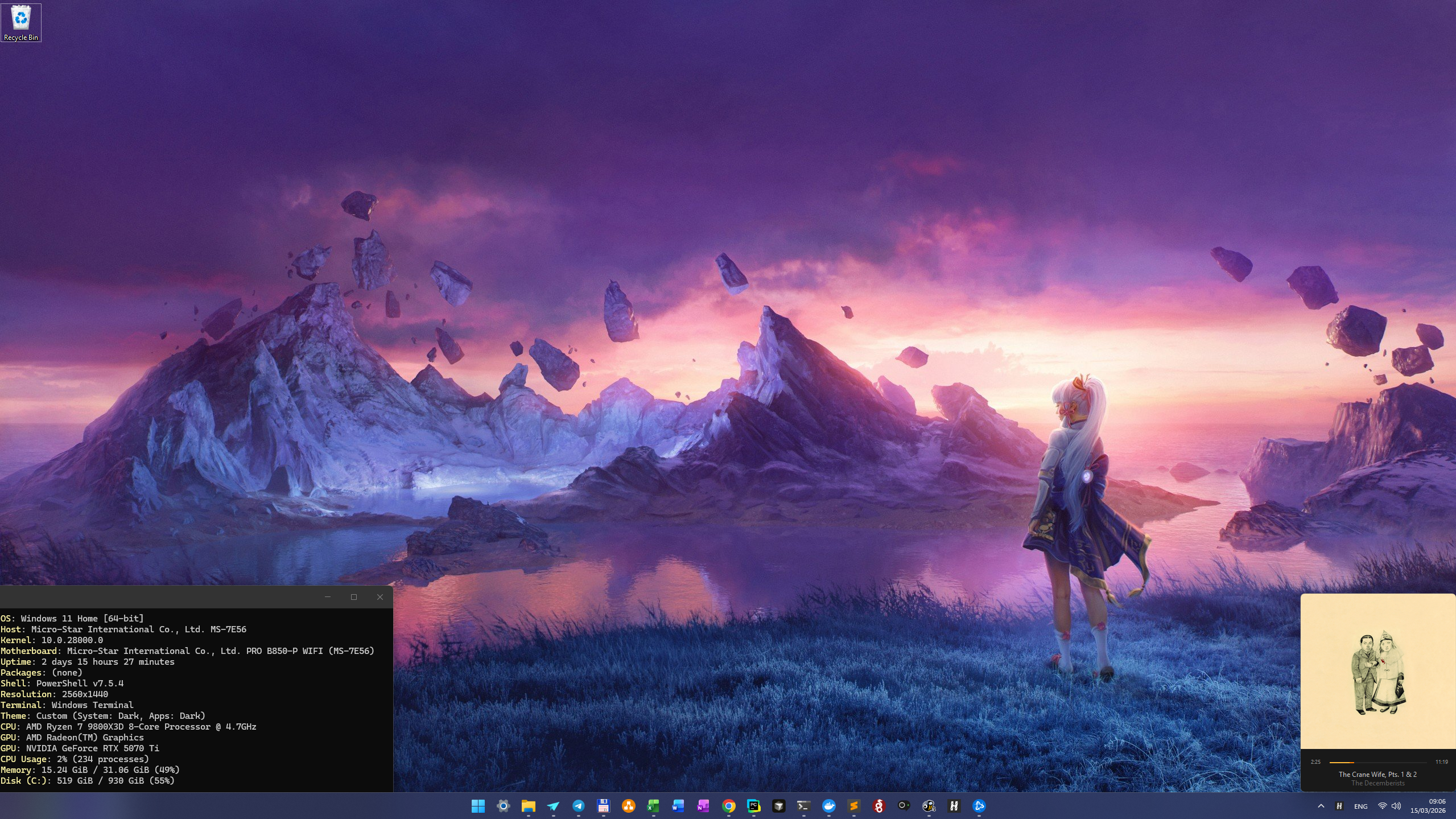Show hidden tray icons chevron
This screenshot has height=819, width=1456.
click(x=1321, y=806)
